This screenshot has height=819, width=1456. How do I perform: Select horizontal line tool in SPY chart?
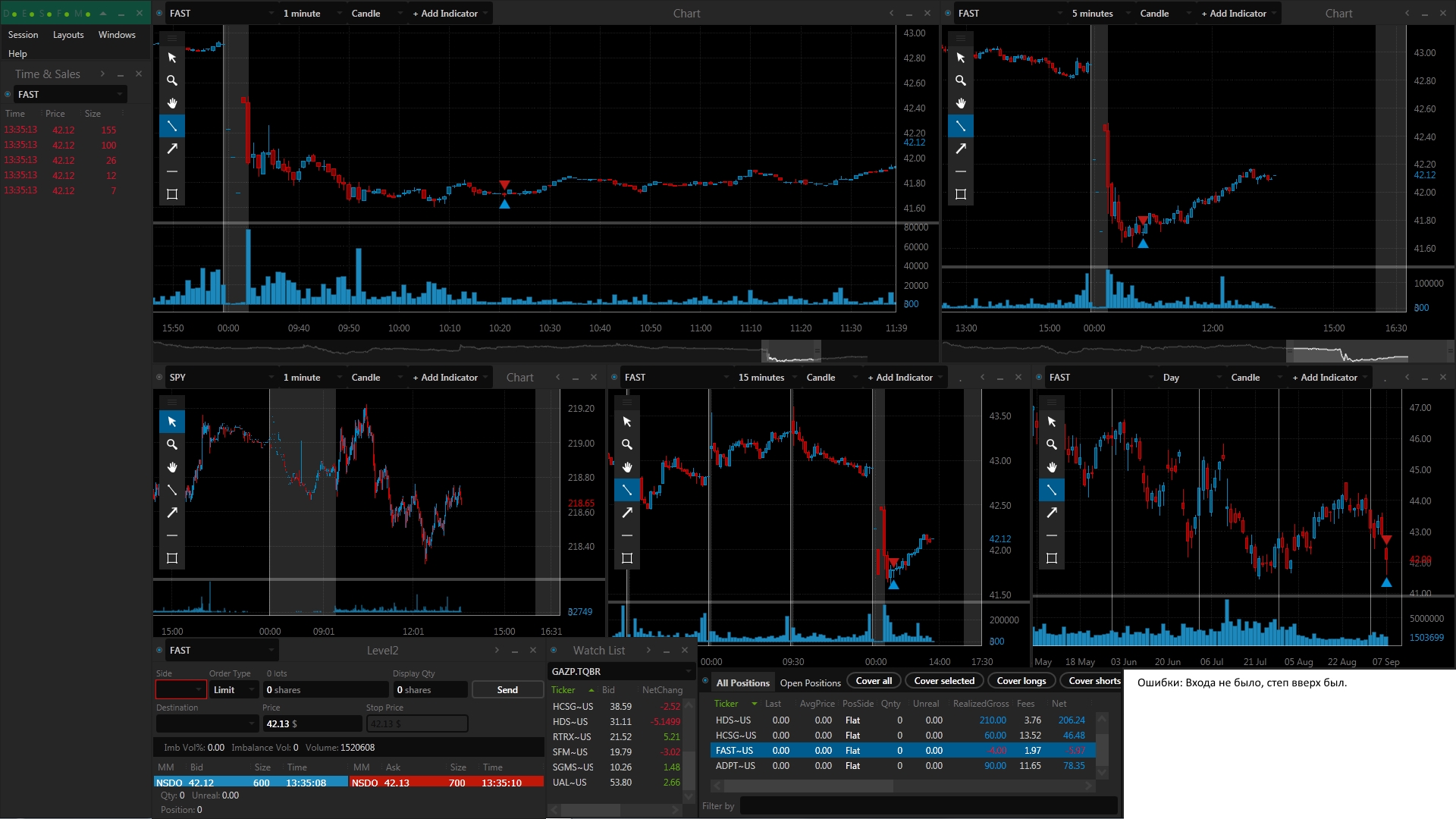point(172,535)
